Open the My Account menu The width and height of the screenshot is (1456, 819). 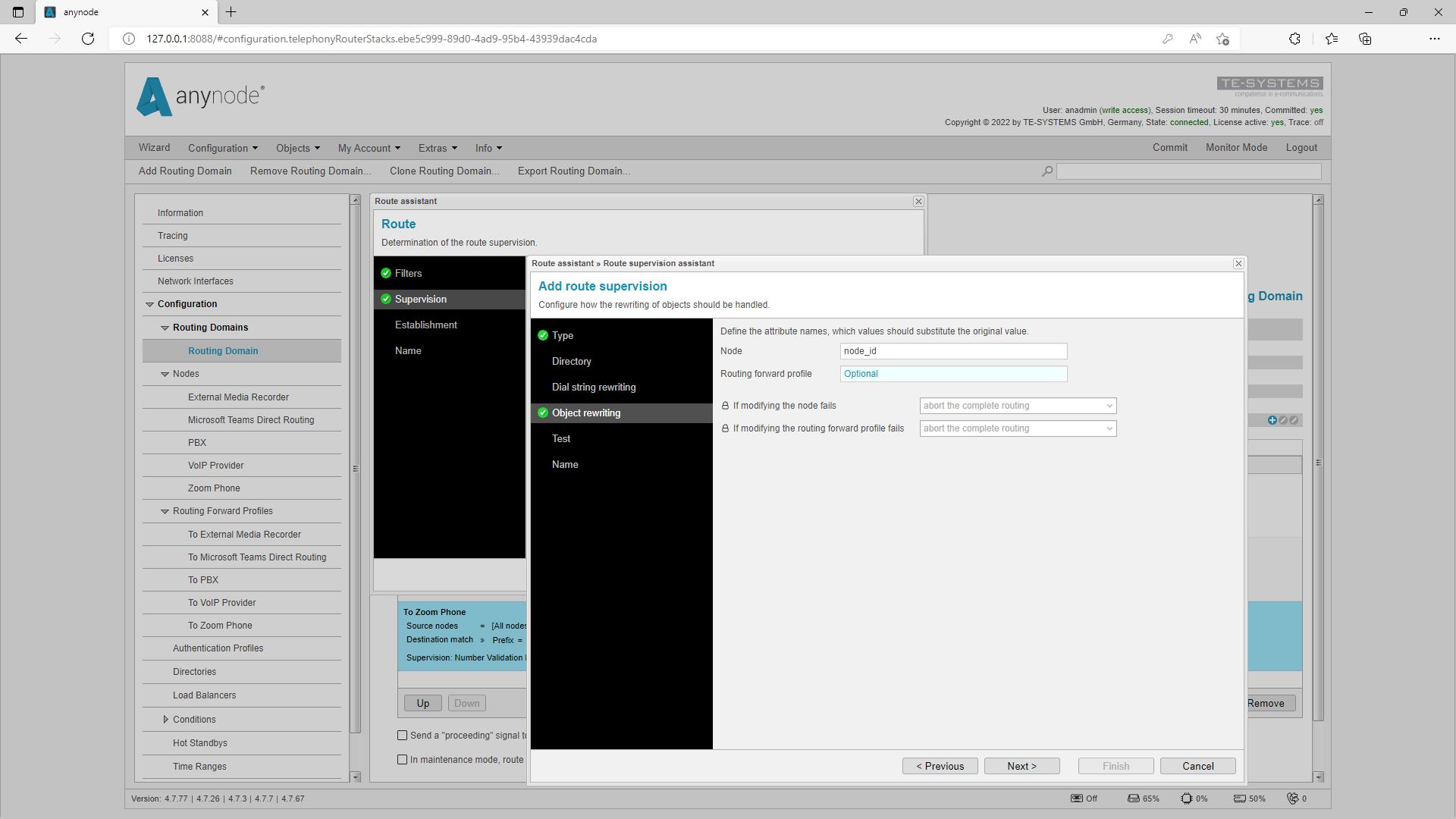(369, 148)
